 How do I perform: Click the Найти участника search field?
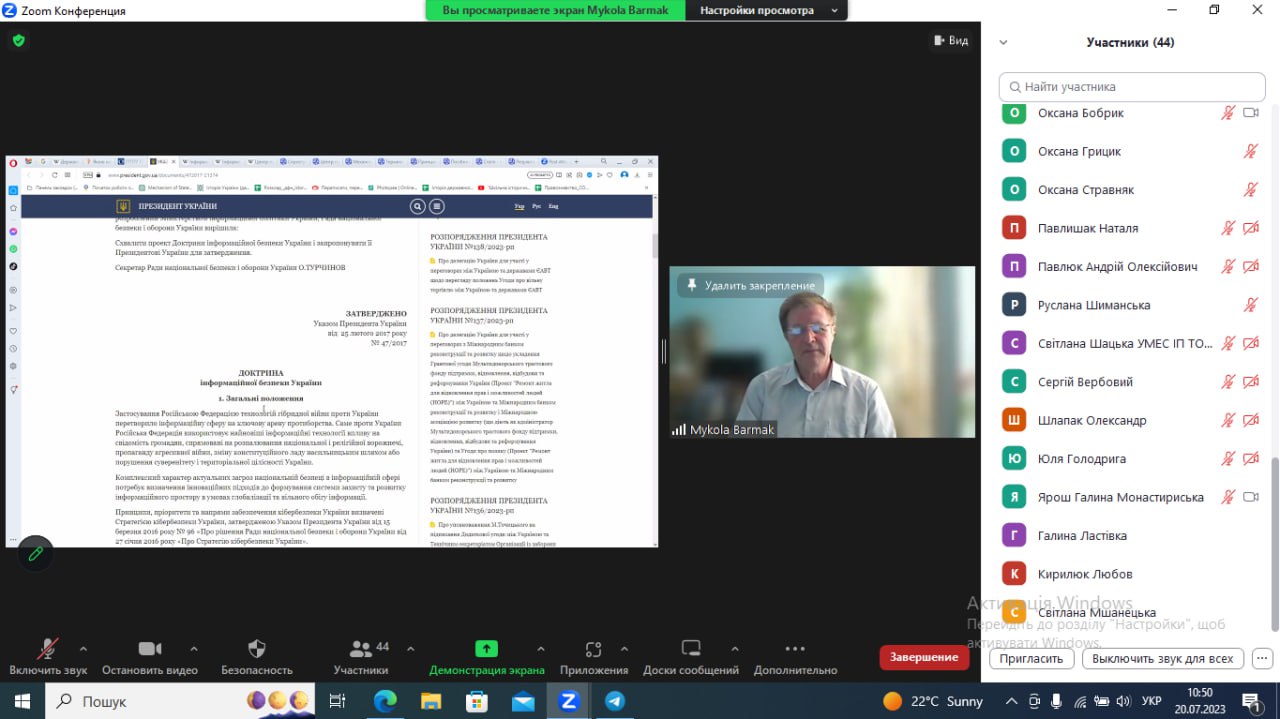pos(1132,87)
